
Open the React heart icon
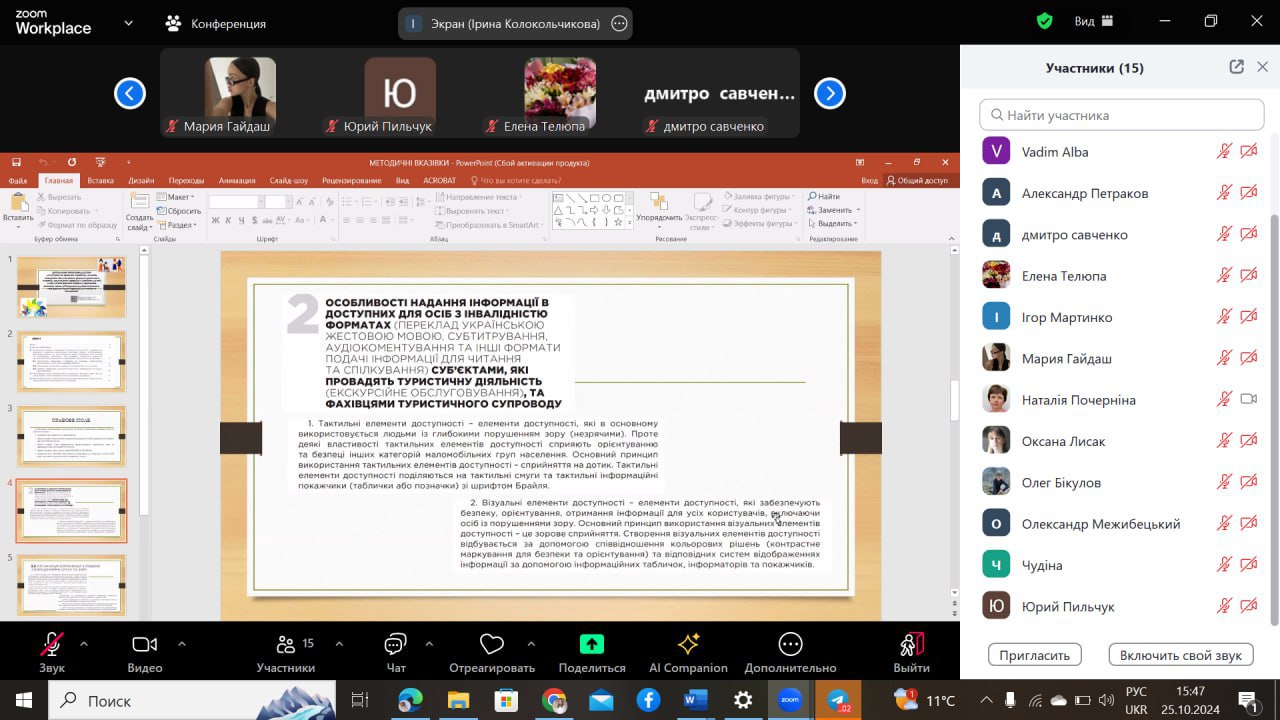click(491, 645)
